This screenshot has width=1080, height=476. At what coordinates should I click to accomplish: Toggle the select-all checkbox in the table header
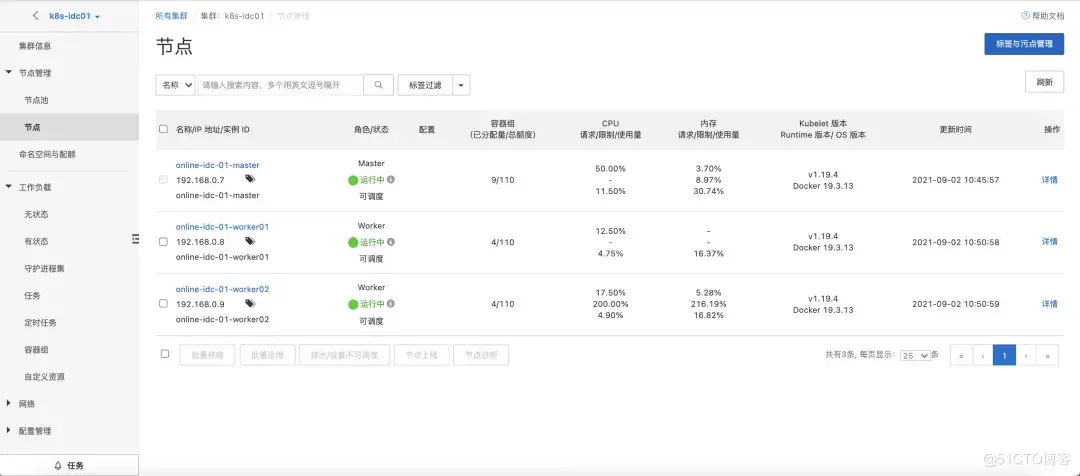point(163,129)
